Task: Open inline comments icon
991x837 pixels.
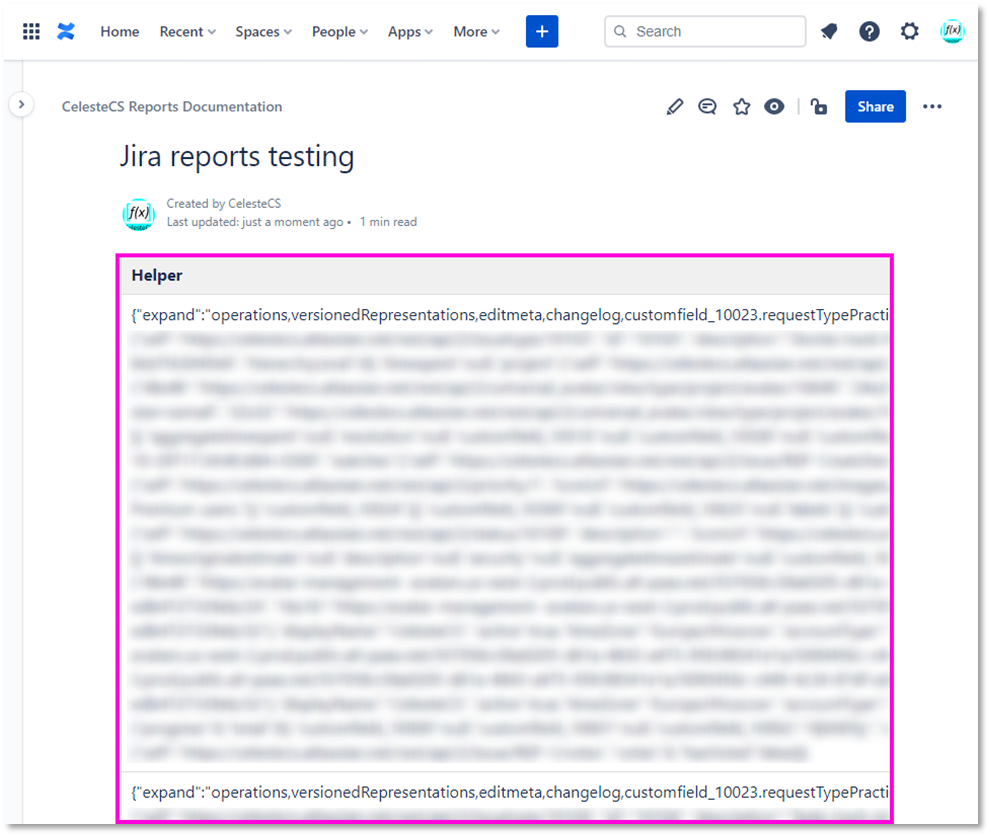Action: tap(707, 107)
